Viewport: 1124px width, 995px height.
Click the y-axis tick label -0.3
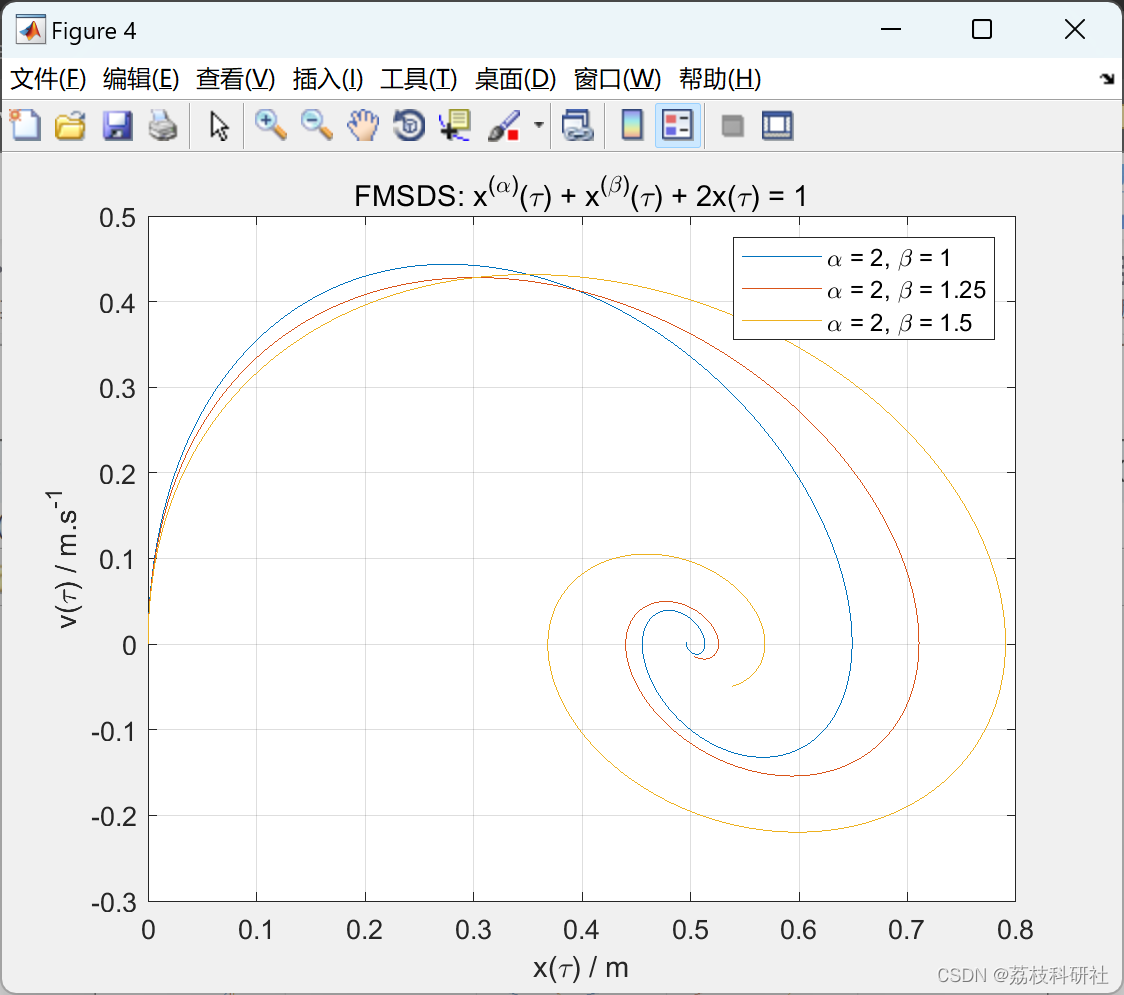114,902
